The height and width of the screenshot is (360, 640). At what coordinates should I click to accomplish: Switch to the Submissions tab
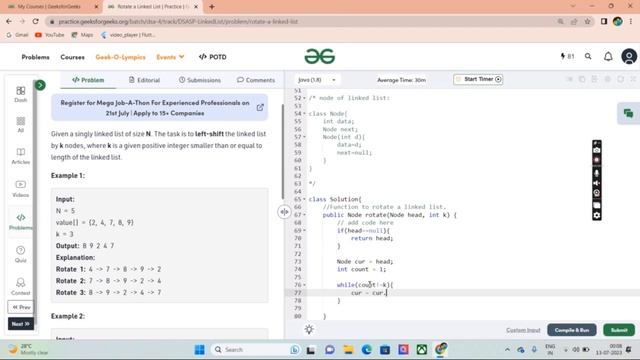coord(200,80)
